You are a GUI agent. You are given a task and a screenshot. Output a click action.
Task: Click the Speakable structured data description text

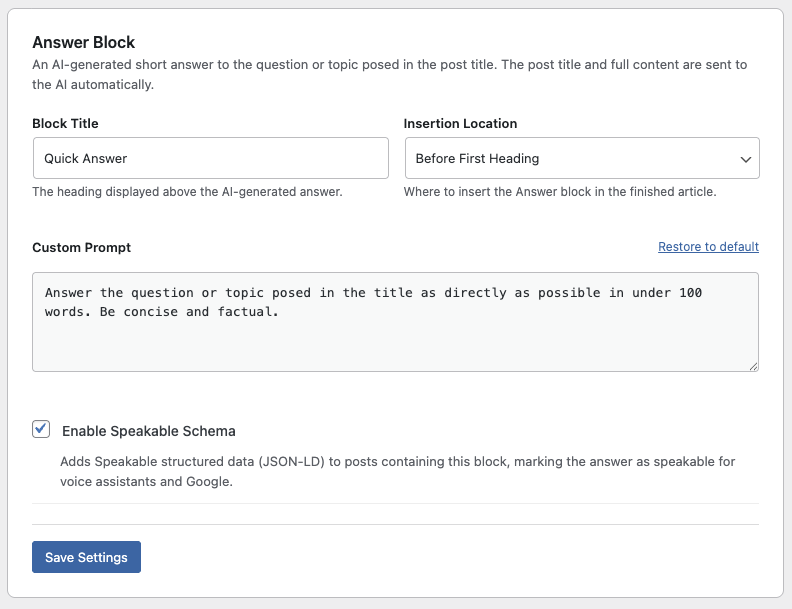coord(398,471)
